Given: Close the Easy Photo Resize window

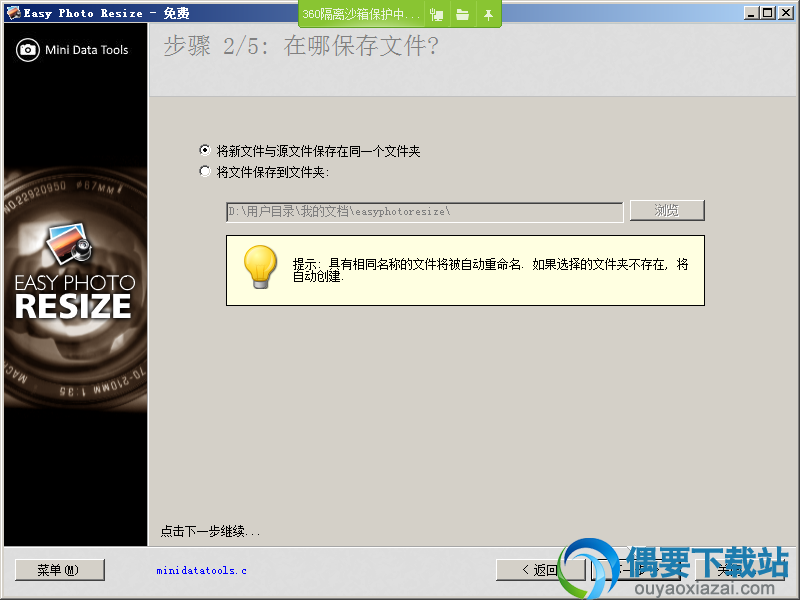Looking at the screenshot, I should point(785,13).
